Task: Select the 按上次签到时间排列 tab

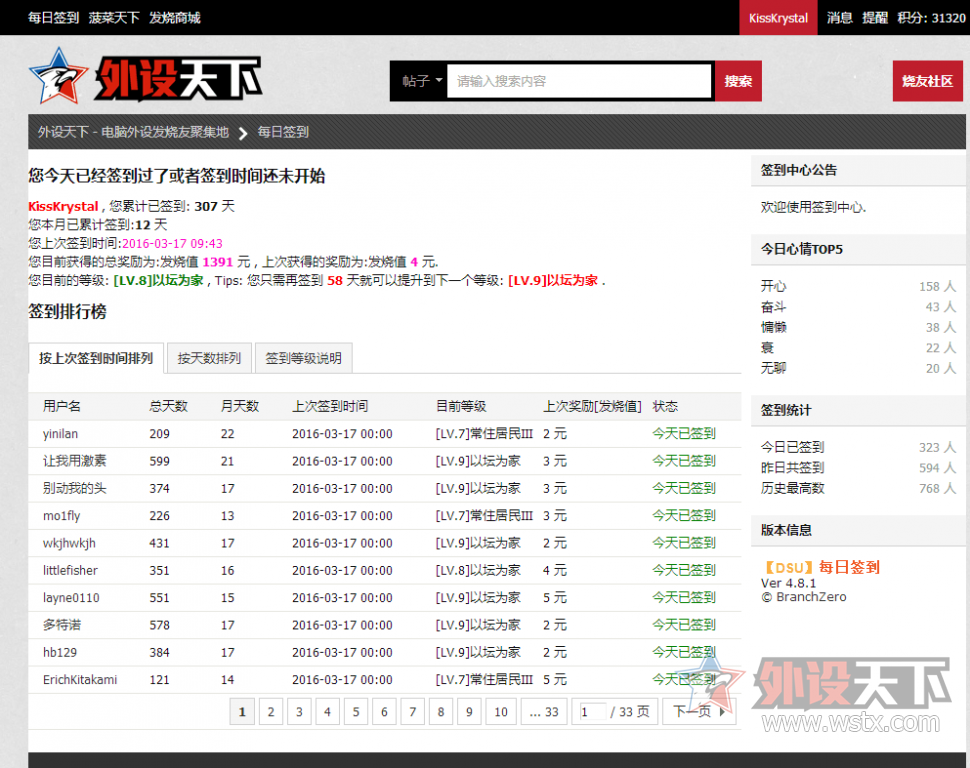Action: click(x=96, y=358)
